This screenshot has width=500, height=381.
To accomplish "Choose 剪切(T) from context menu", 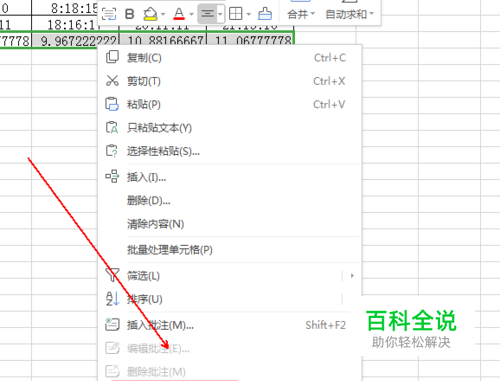I will coord(230,81).
